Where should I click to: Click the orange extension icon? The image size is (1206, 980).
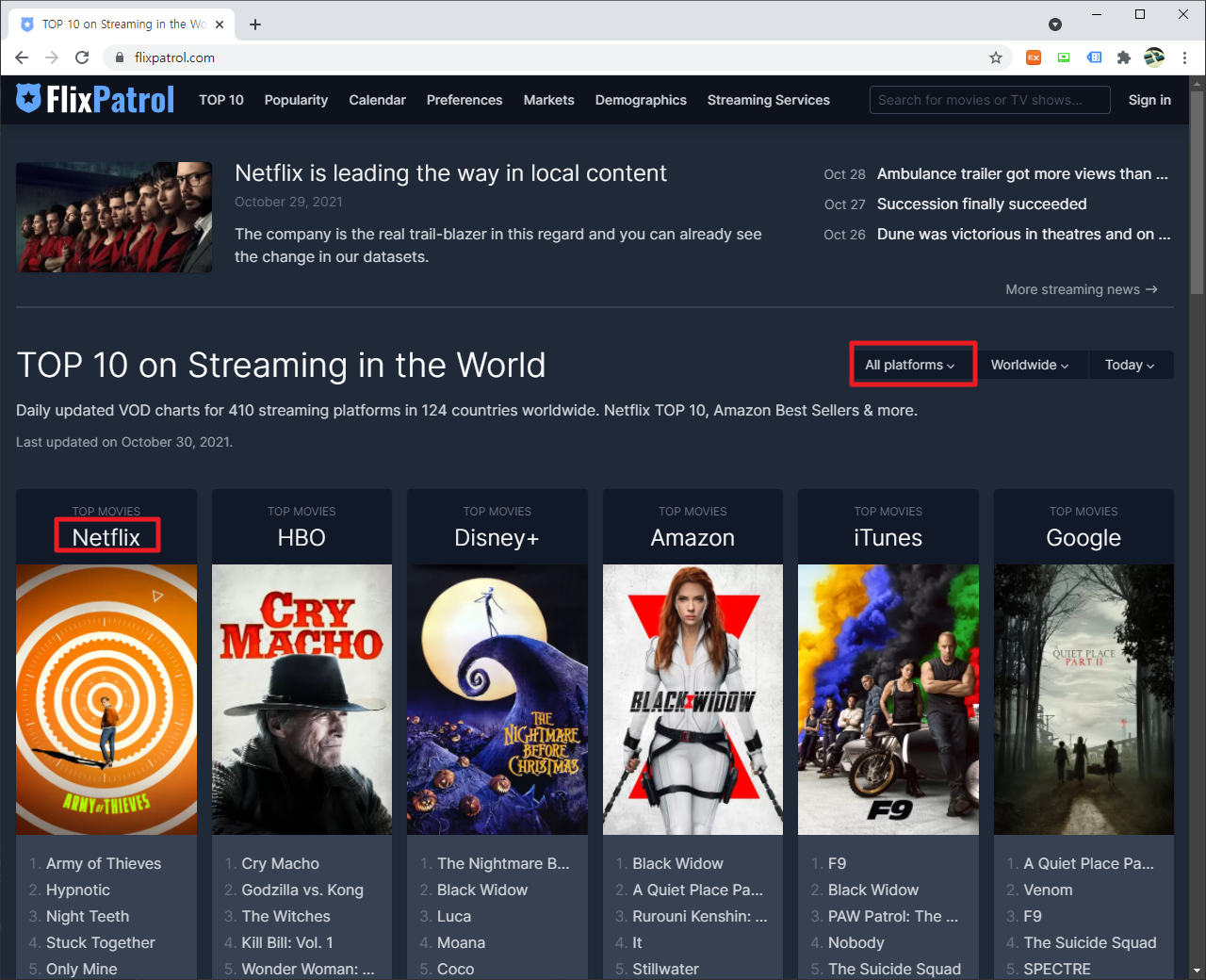tap(1034, 57)
